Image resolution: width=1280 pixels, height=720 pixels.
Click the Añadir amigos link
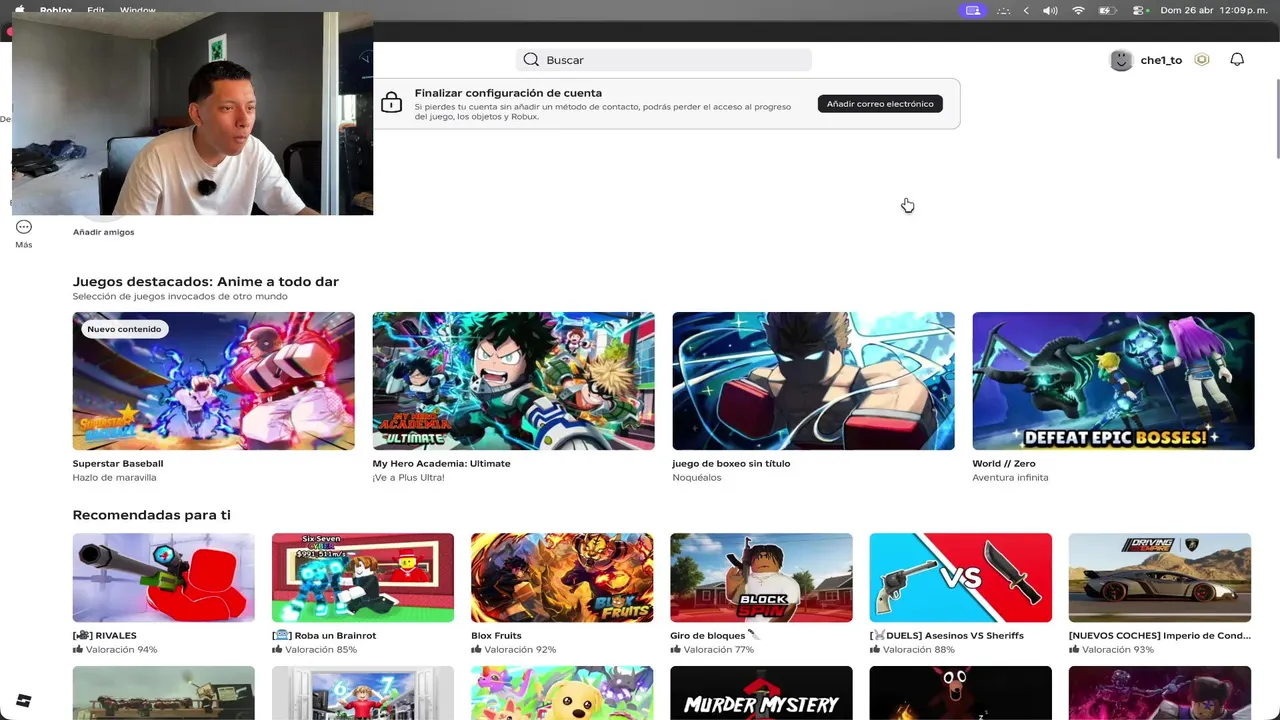click(103, 232)
